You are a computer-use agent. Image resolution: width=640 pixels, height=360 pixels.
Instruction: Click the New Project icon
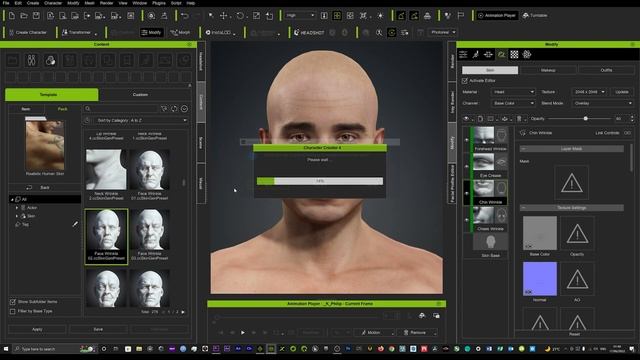click(11, 16)
